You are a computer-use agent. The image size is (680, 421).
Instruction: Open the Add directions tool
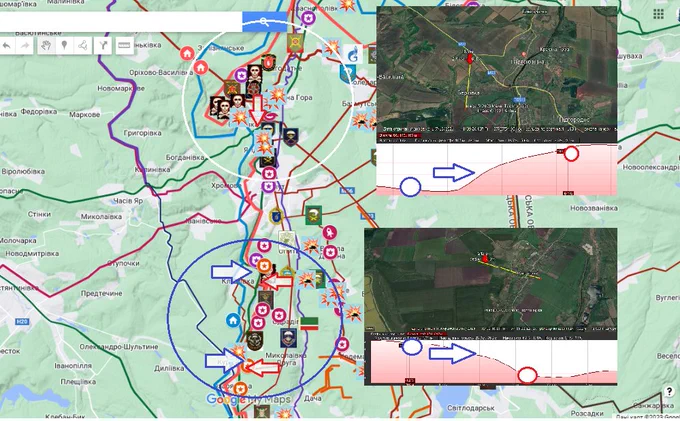pos(103,46)
